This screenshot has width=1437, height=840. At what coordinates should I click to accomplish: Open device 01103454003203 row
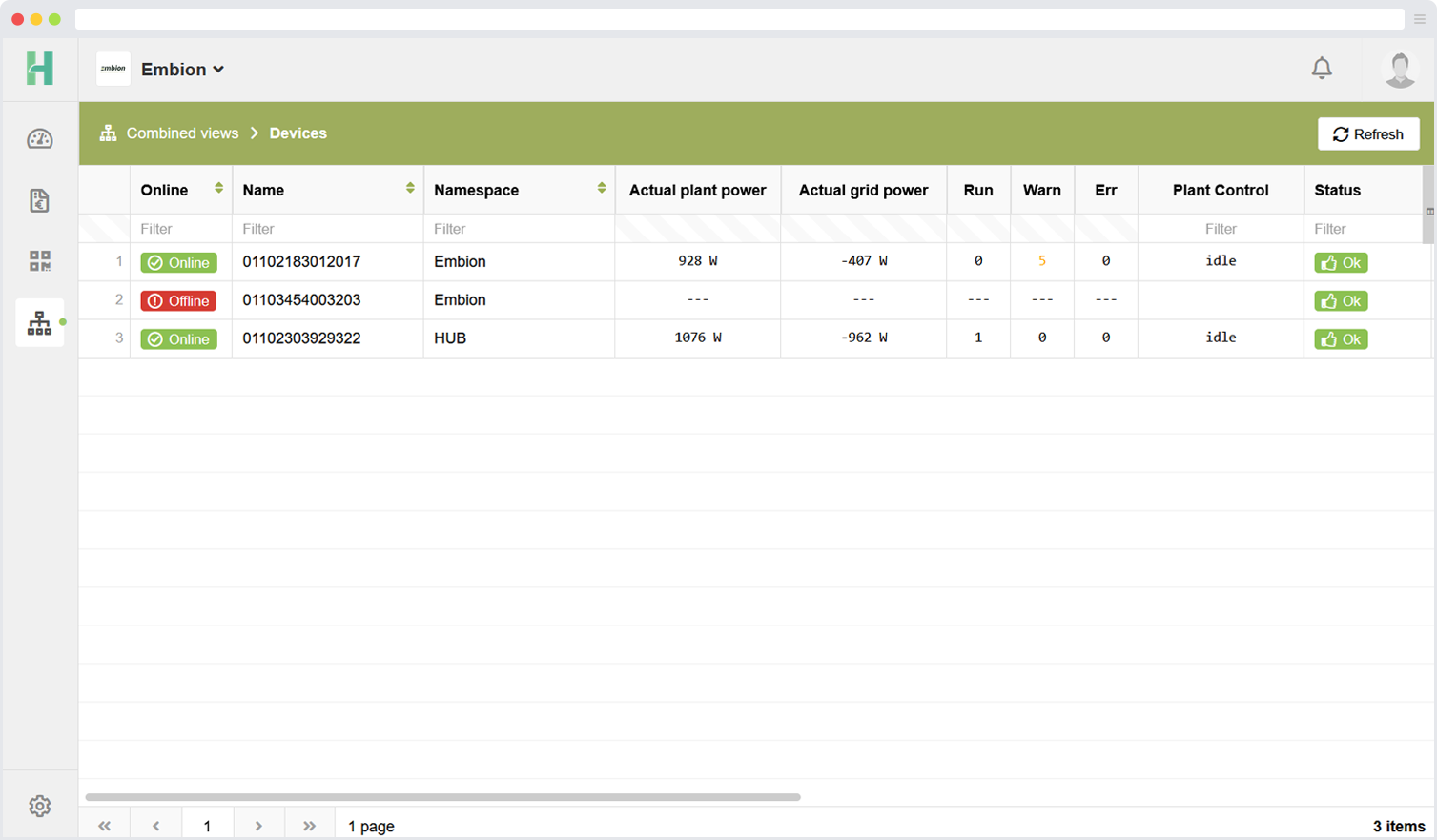coord(301,300)
